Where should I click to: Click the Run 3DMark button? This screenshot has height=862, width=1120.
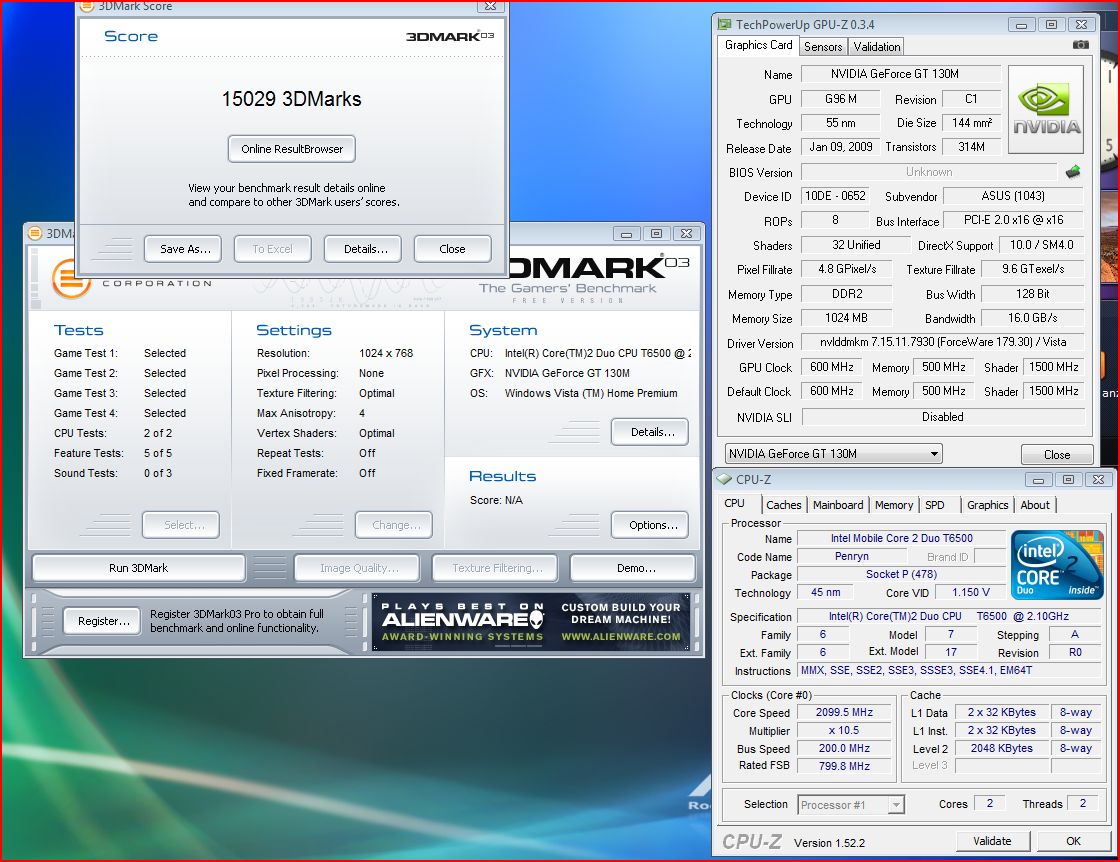coord(139,568)
